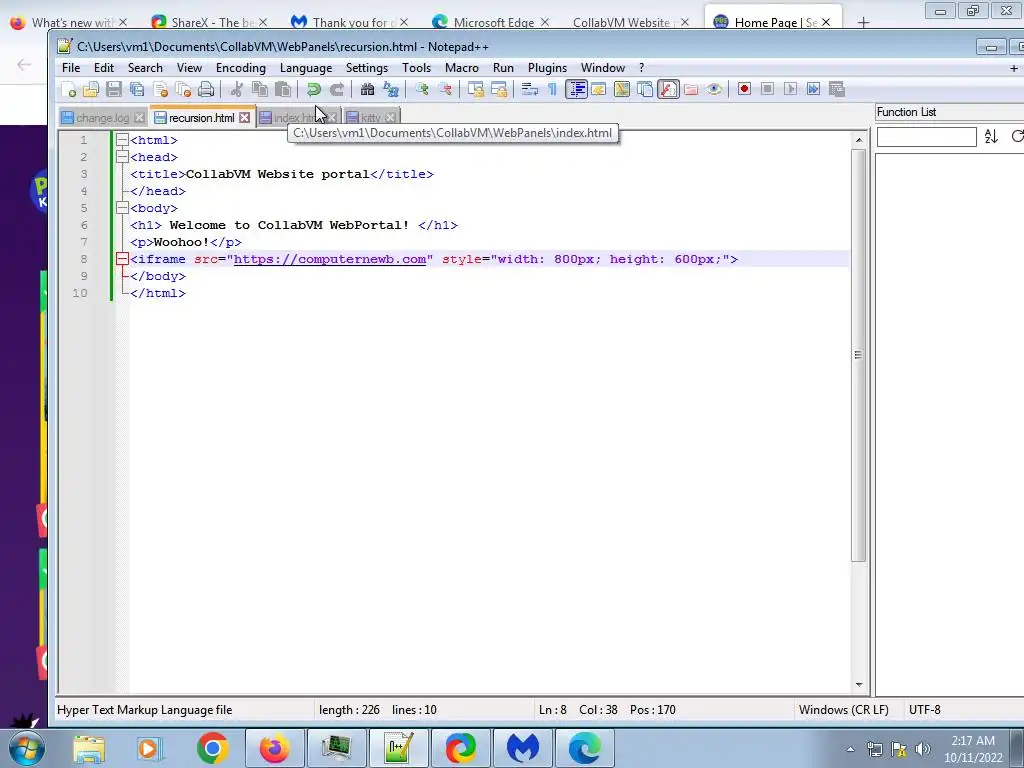Open the Settings menu

point(366,68)
